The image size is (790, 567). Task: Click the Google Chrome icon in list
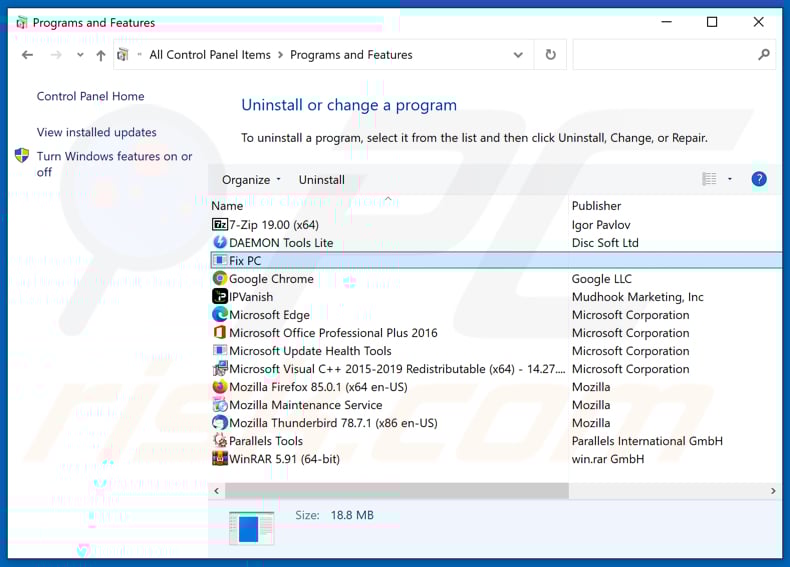220,279
